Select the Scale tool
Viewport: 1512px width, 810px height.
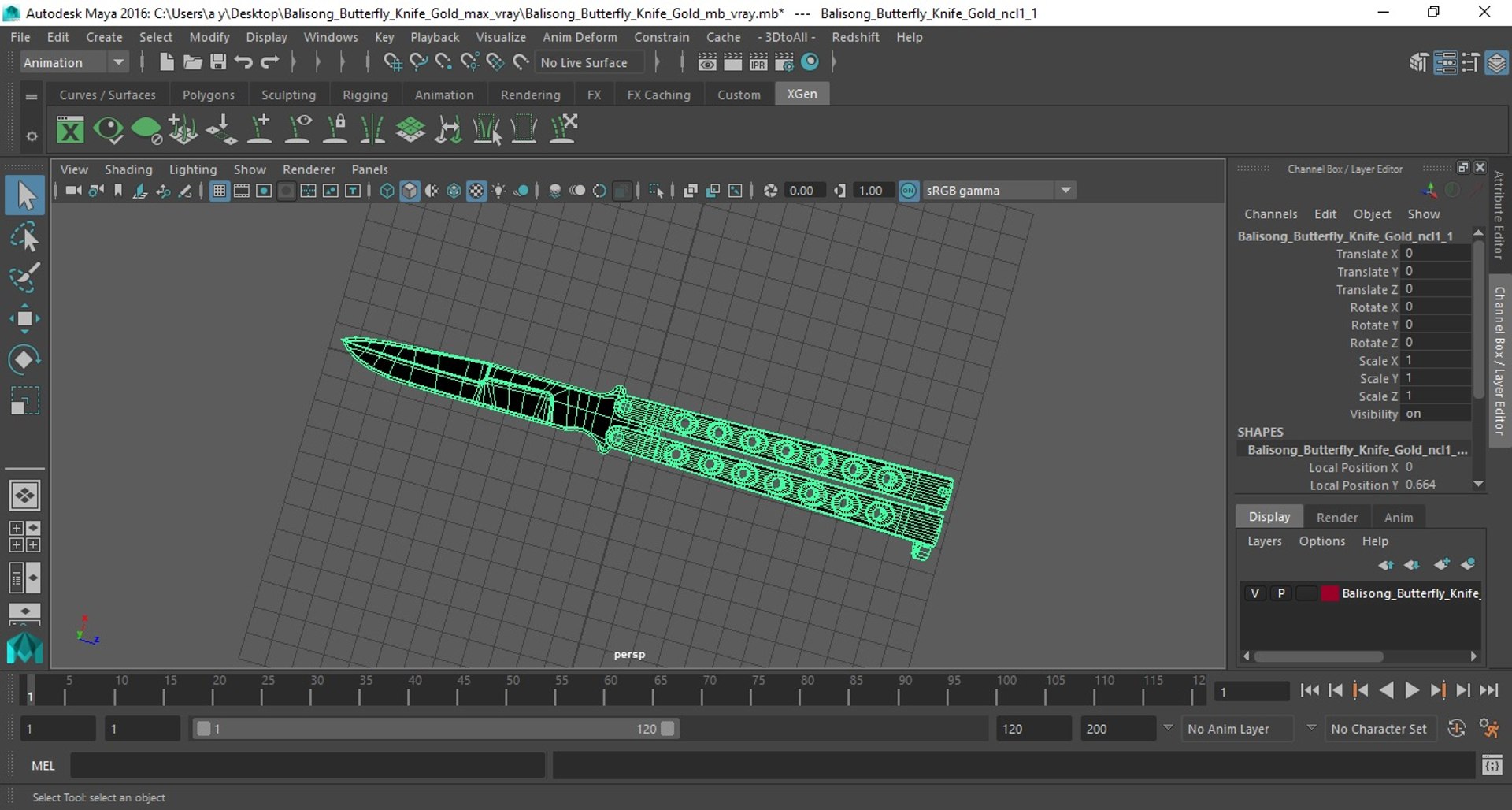point(24,401)
